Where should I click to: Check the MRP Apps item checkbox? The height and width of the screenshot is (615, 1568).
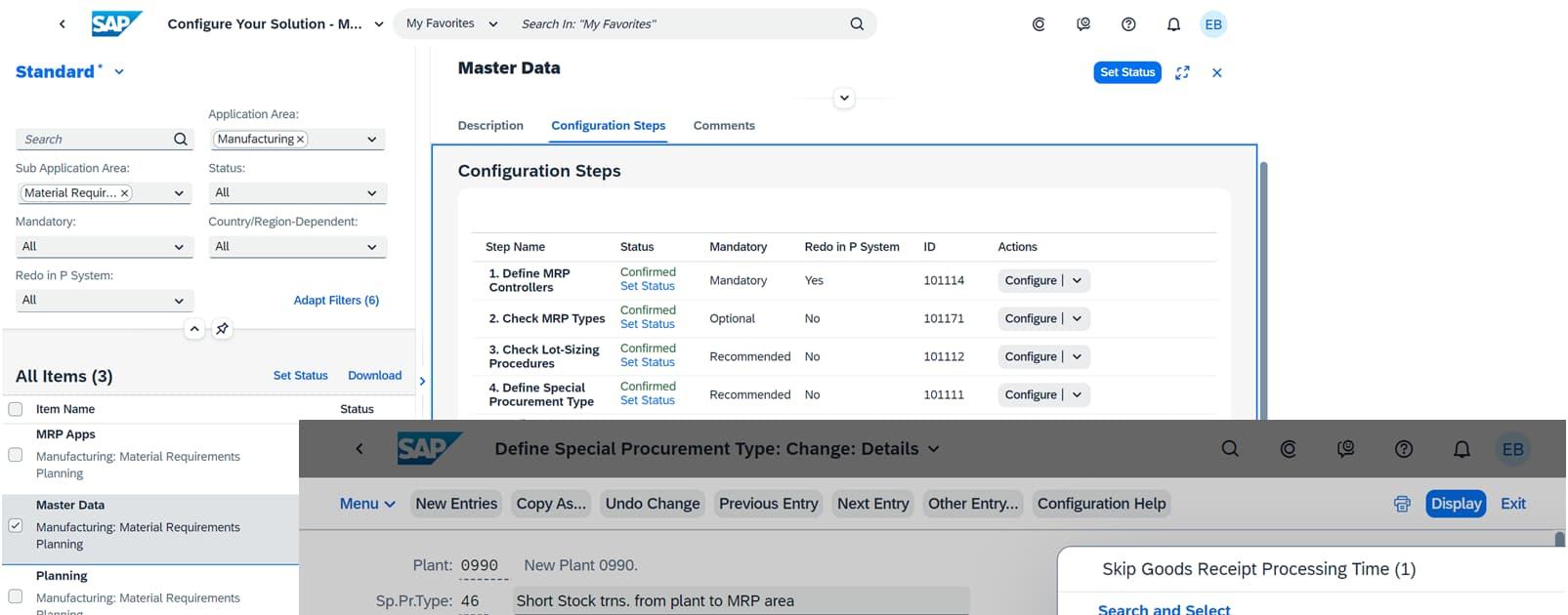click(x=16, y=455)
